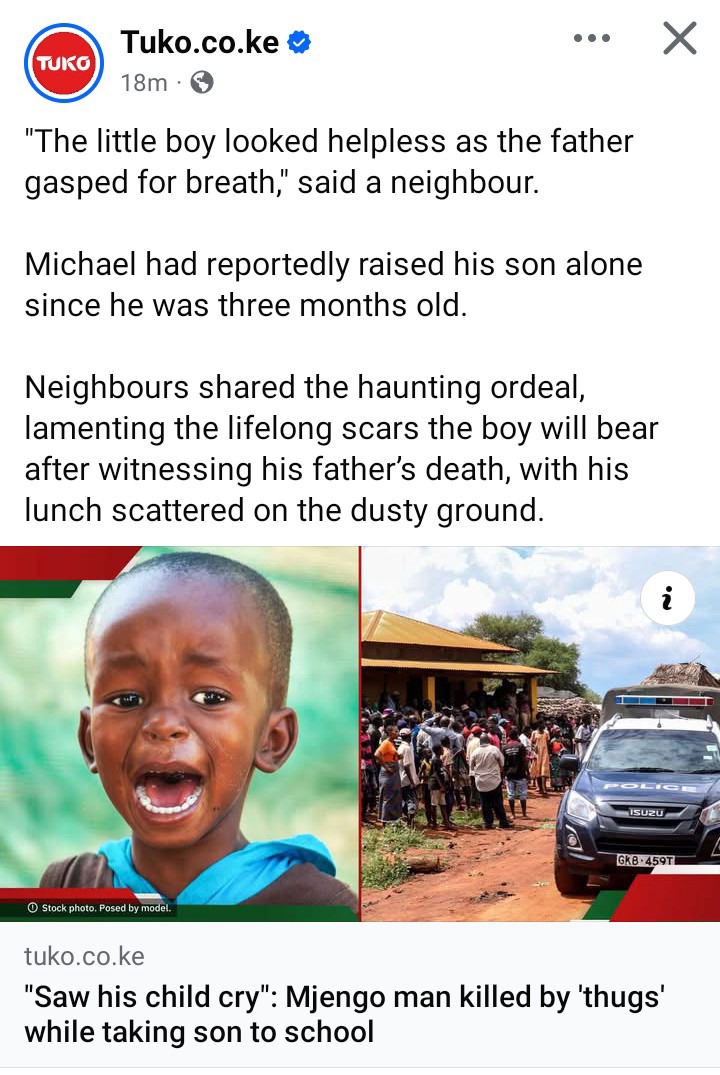Click the GKB 459T license plate

pos(645,860)
